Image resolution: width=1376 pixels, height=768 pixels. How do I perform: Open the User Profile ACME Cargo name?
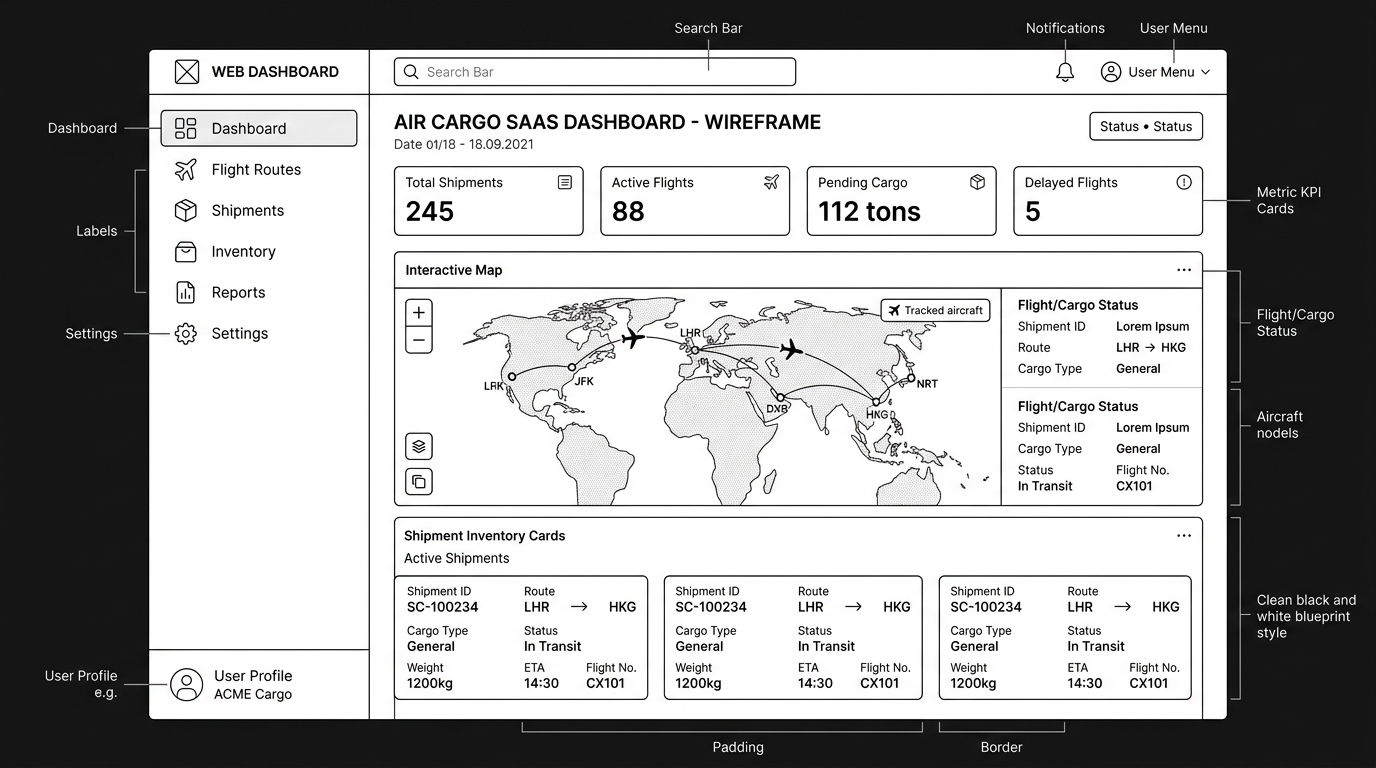point(253,685)
